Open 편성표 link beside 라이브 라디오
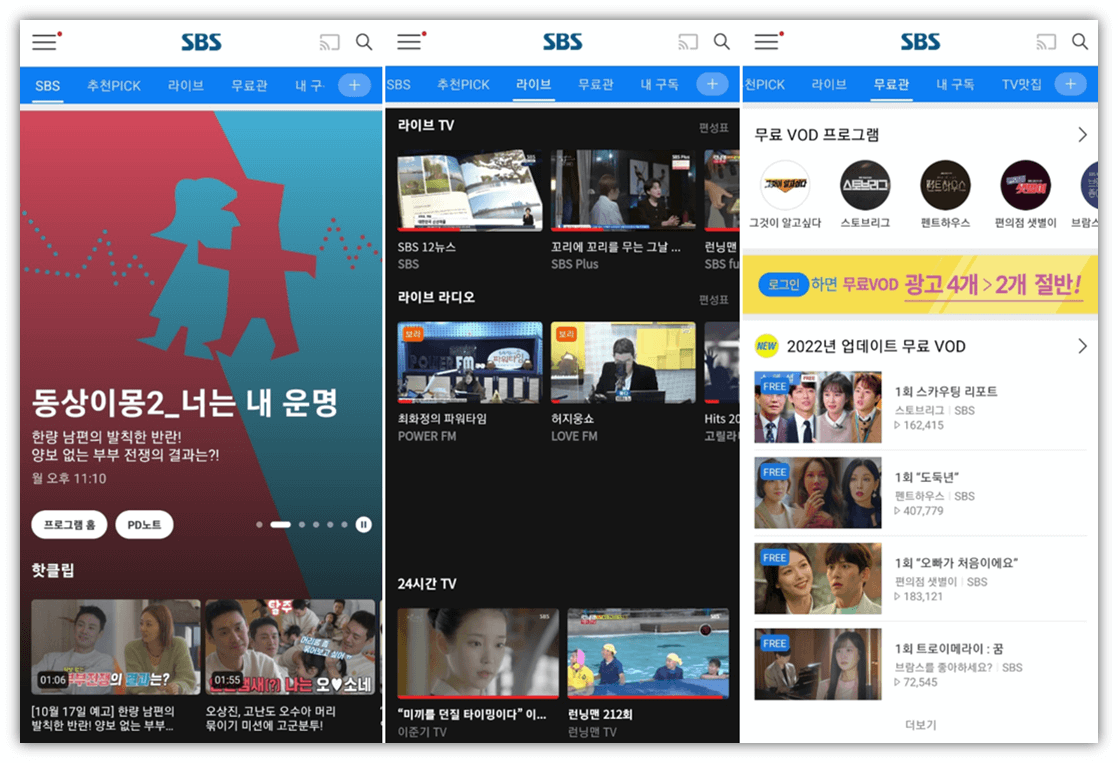Image resolution: width=1118 pixels, height=763 pixels. (714, 299)
